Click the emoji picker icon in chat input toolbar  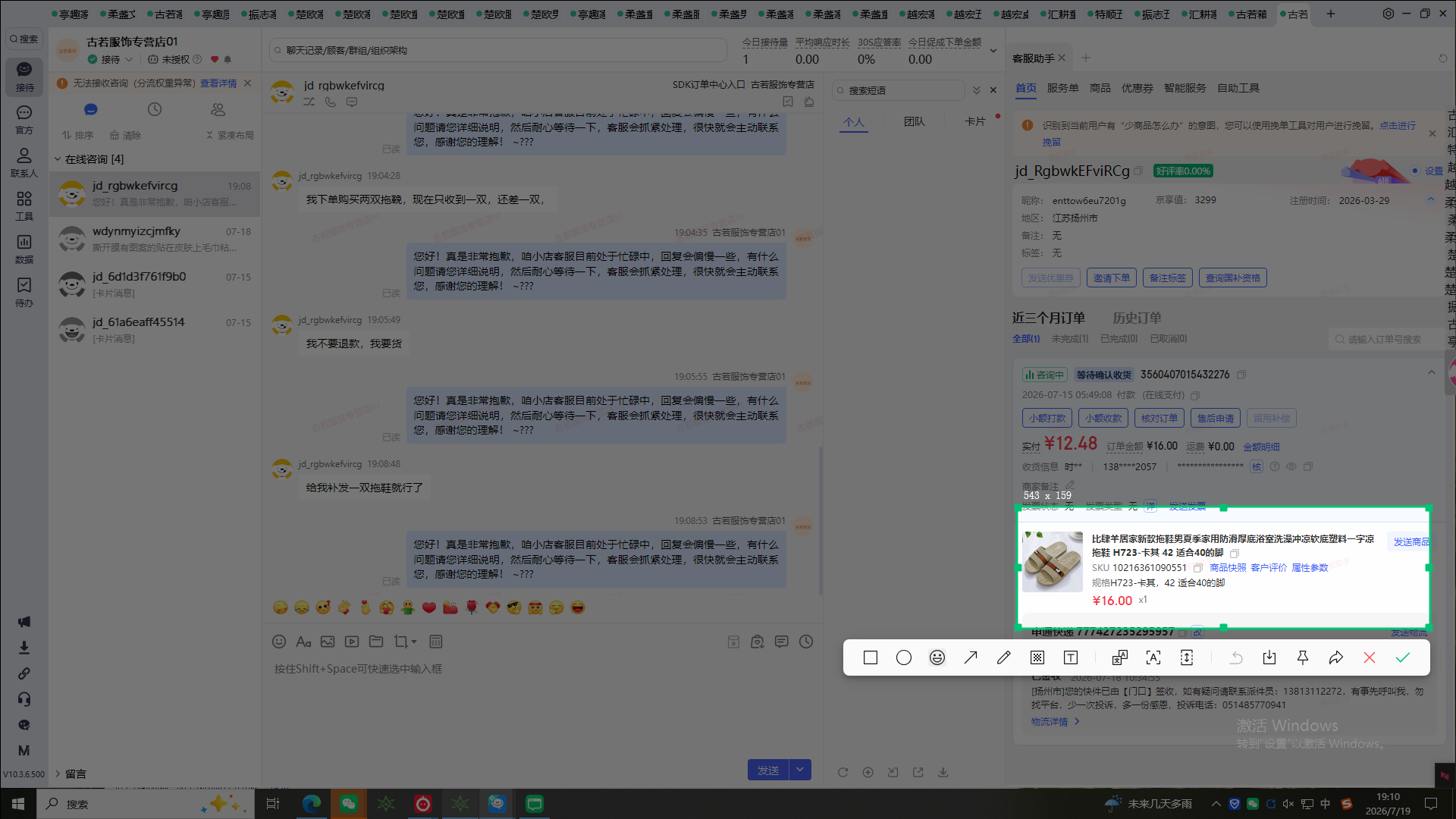279,642
